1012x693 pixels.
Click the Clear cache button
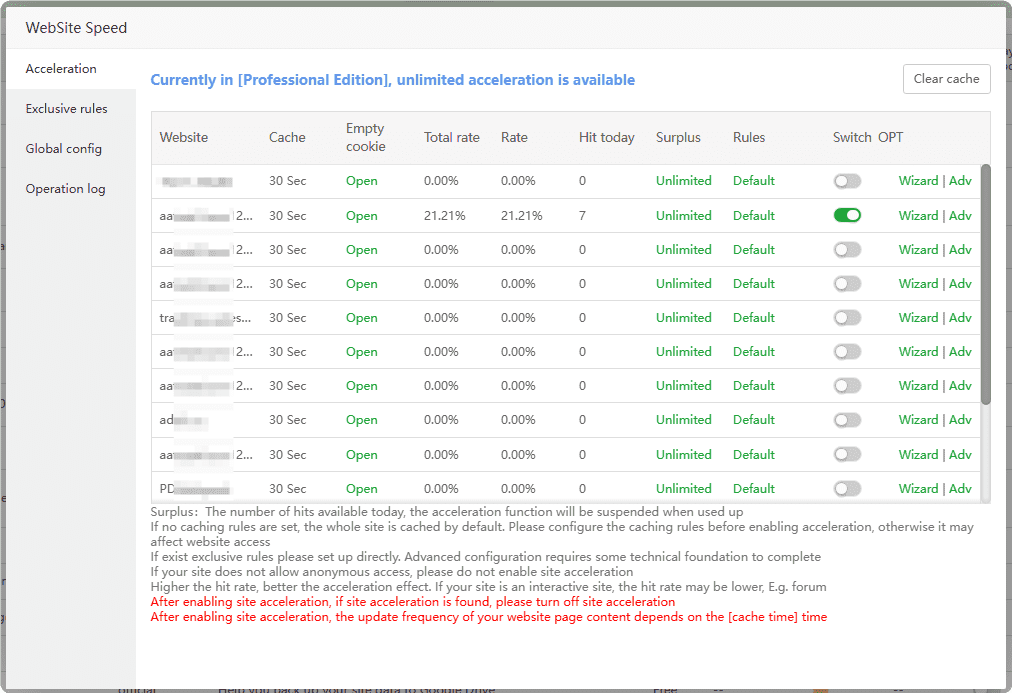click(x=946, y=79)
